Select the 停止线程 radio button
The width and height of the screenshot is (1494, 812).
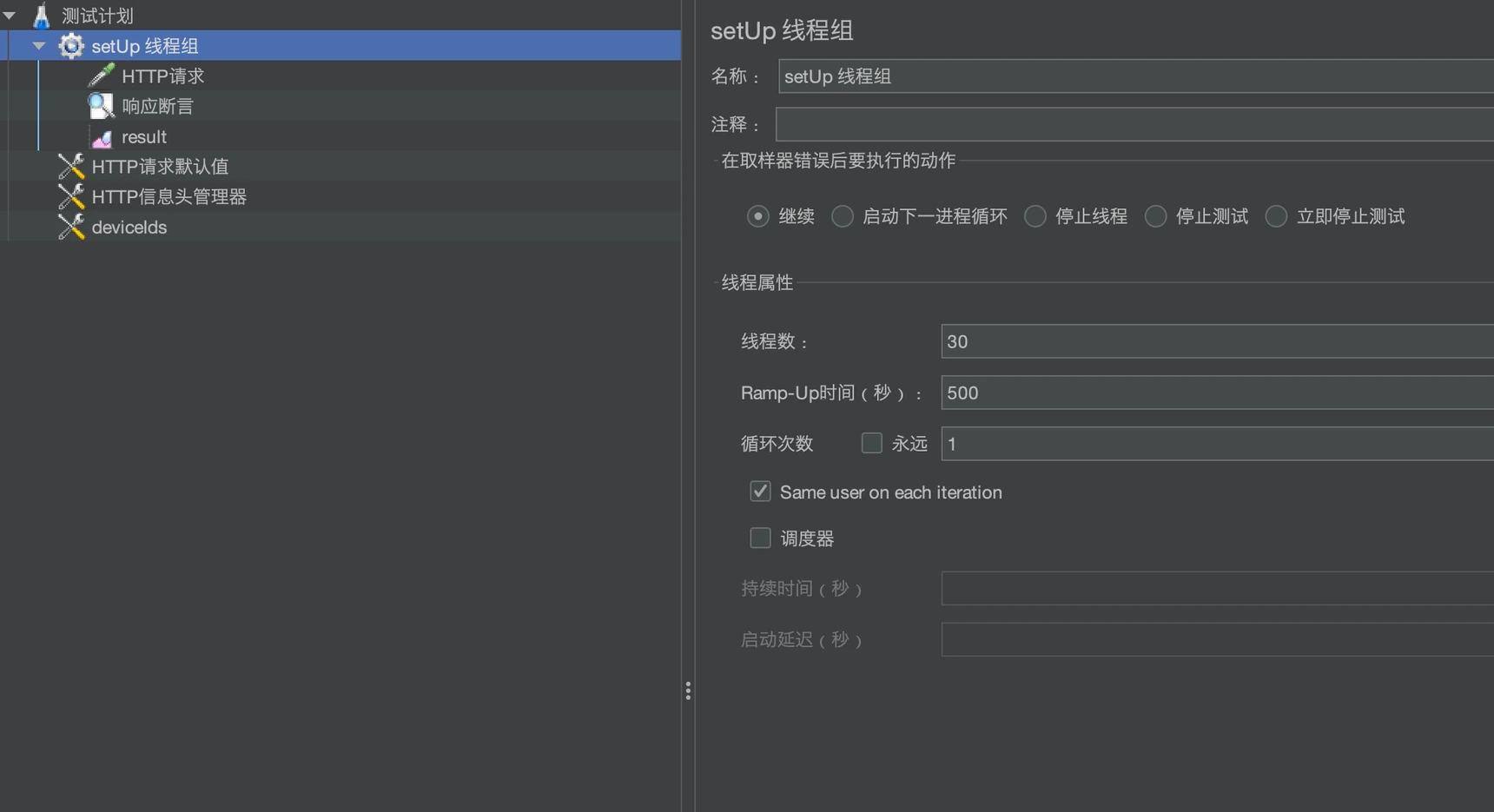1035,216
